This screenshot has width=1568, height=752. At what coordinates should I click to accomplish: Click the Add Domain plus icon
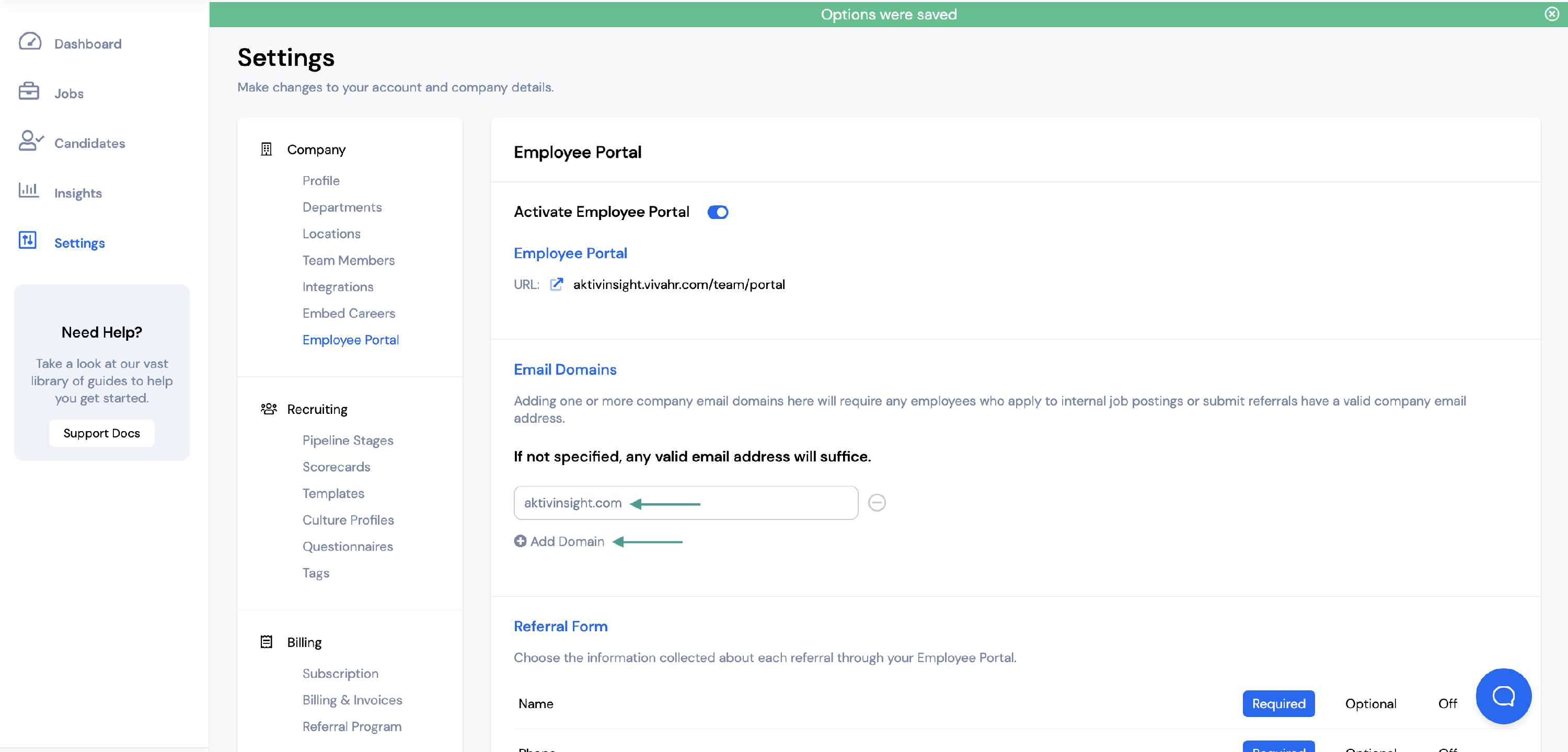click(x=520, y=541)
